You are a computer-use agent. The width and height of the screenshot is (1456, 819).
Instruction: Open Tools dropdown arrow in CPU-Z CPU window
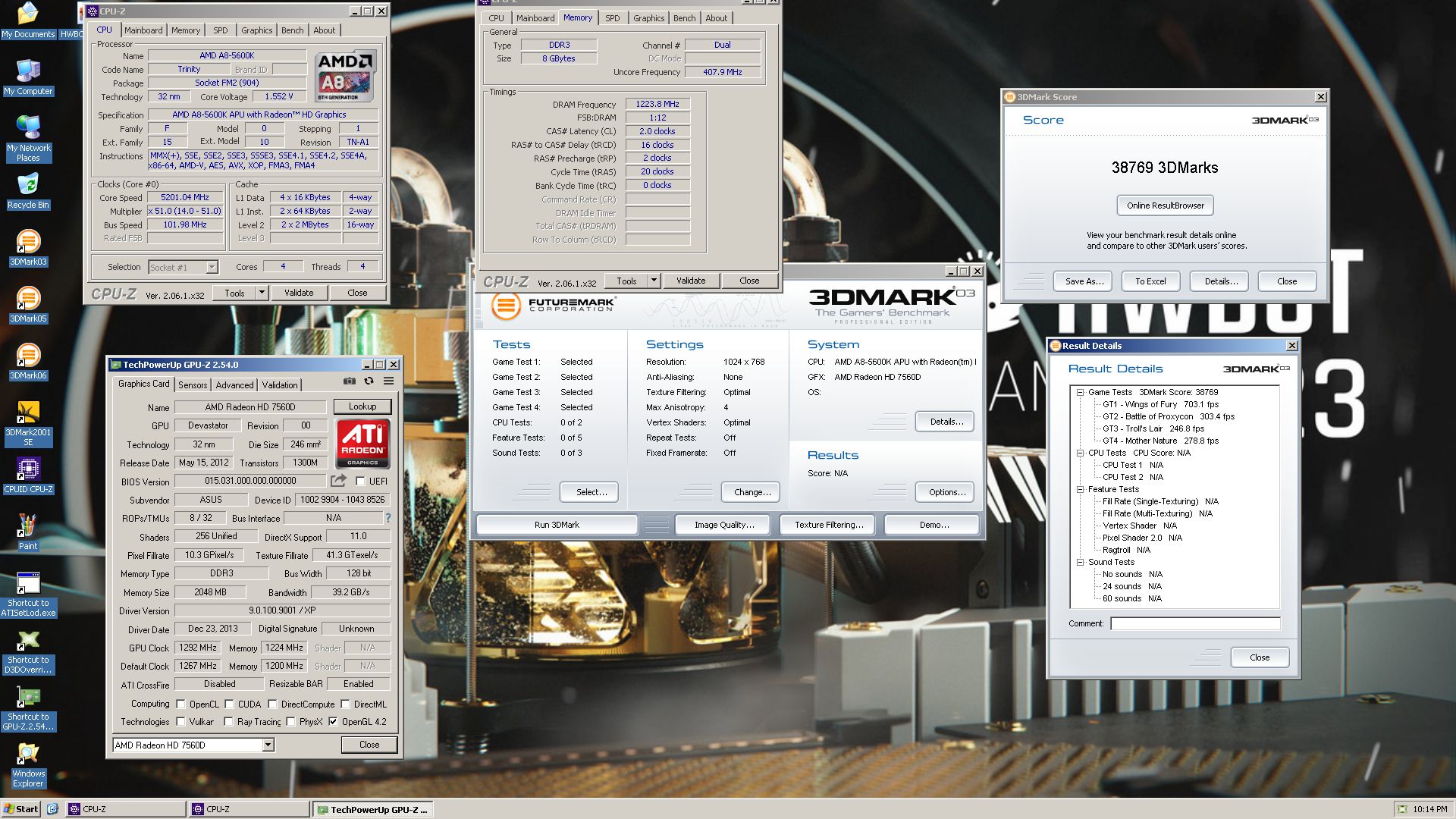[x=262, y=293]
